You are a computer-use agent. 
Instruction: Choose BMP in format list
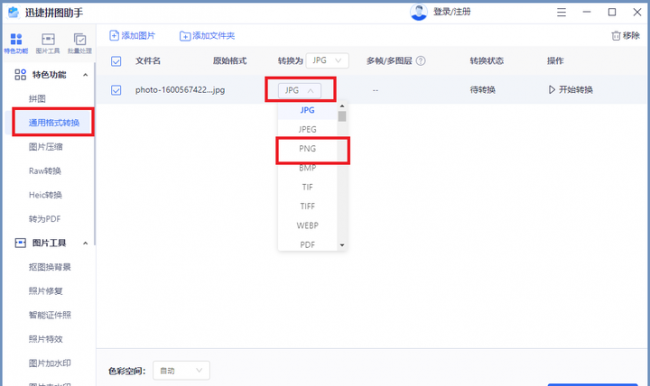[x=307, y=168]
